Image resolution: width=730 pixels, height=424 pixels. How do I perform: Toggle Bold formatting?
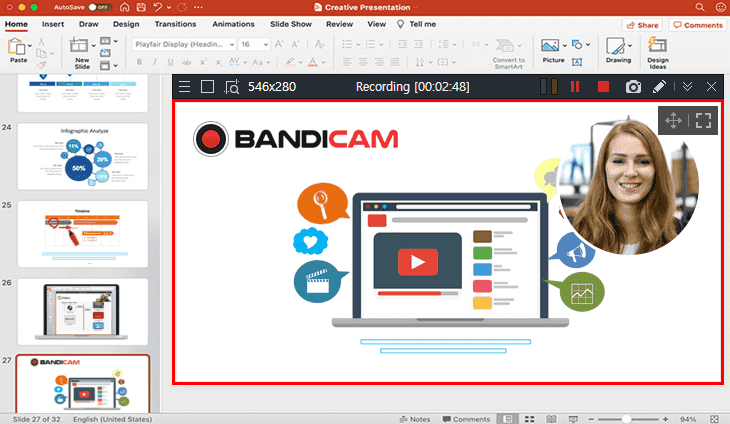tap(140, 63)
